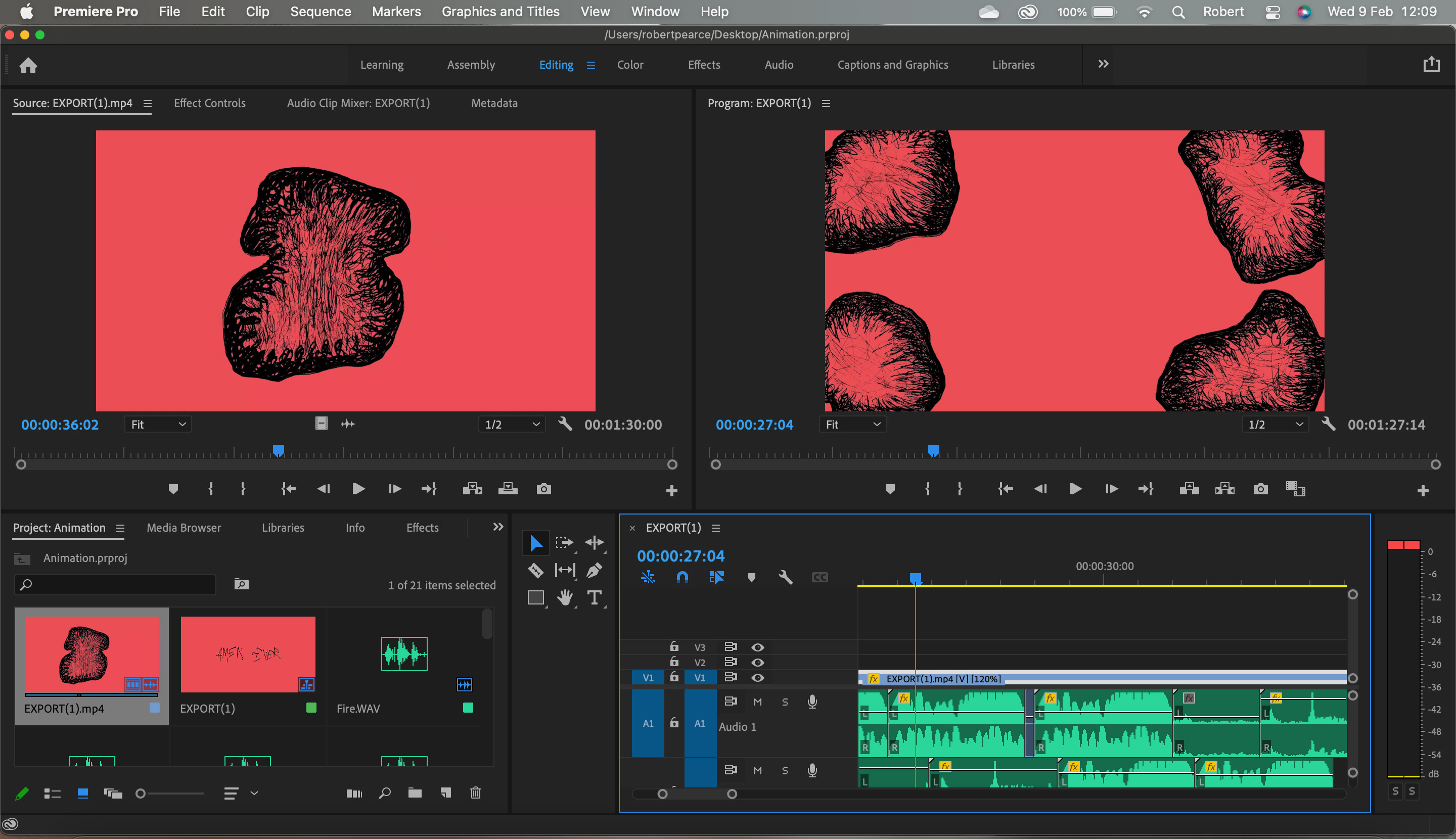Click Automate to Sequence icon

pos(354,794)
